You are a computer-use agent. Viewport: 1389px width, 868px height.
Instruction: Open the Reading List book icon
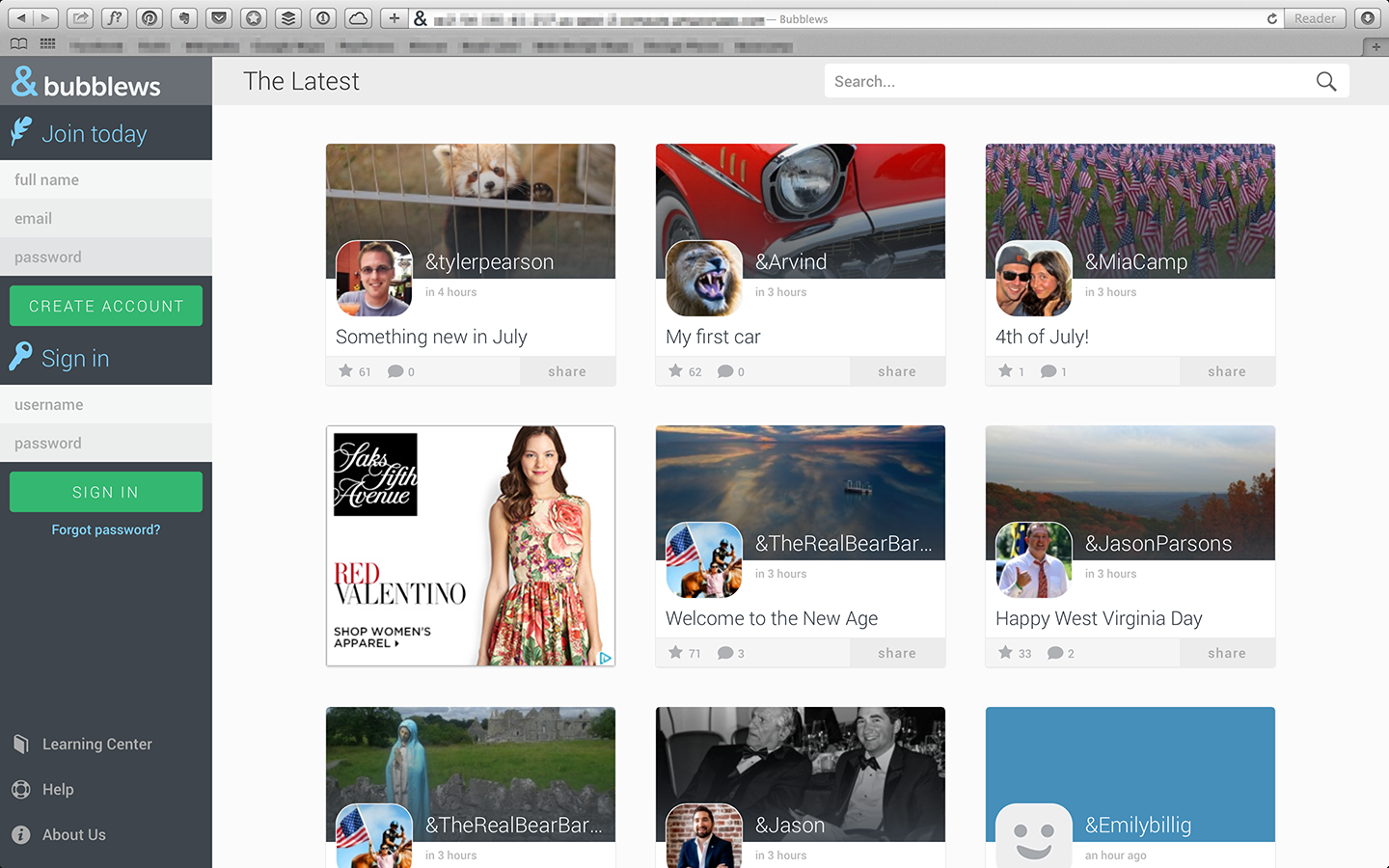click(x=18, y=43)
